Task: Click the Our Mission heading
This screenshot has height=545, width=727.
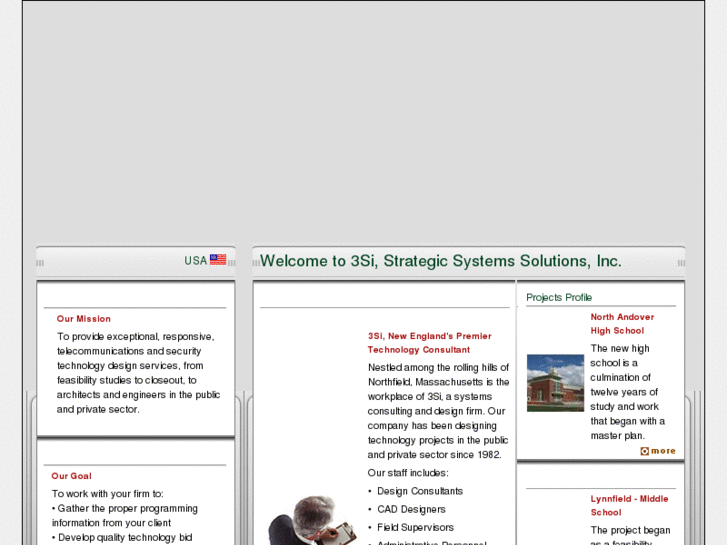Action: click(x=83, y=319)
